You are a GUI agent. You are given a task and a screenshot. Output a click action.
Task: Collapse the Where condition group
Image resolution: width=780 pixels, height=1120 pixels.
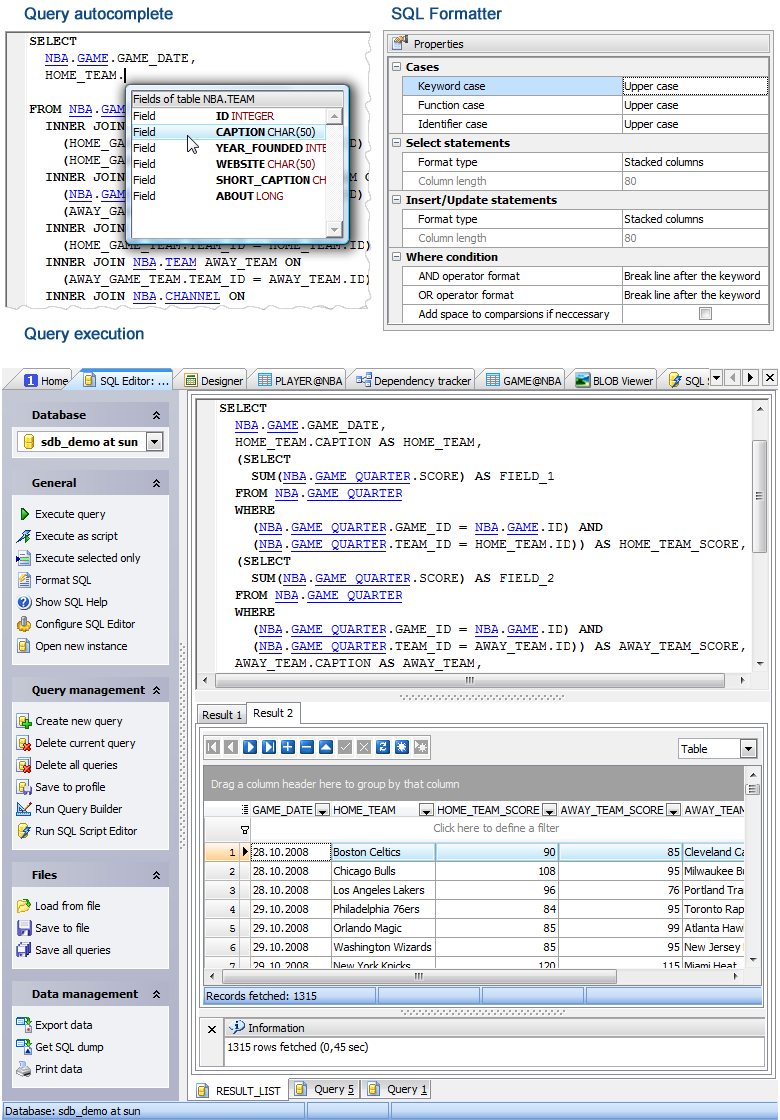point(396,256)
